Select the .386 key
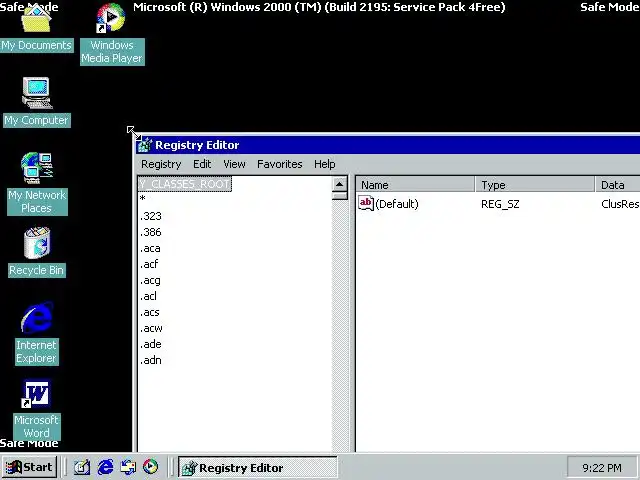Viewport: 640px width, 480px height. (x=151, y=232)
